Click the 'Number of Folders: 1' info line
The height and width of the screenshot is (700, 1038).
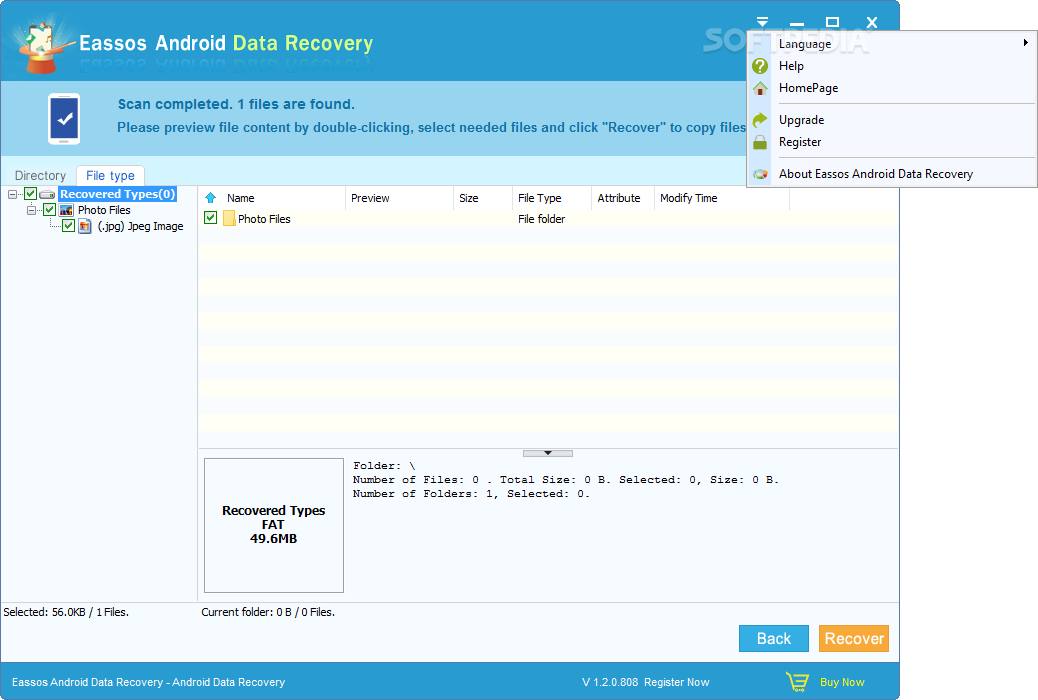point(471,493)
